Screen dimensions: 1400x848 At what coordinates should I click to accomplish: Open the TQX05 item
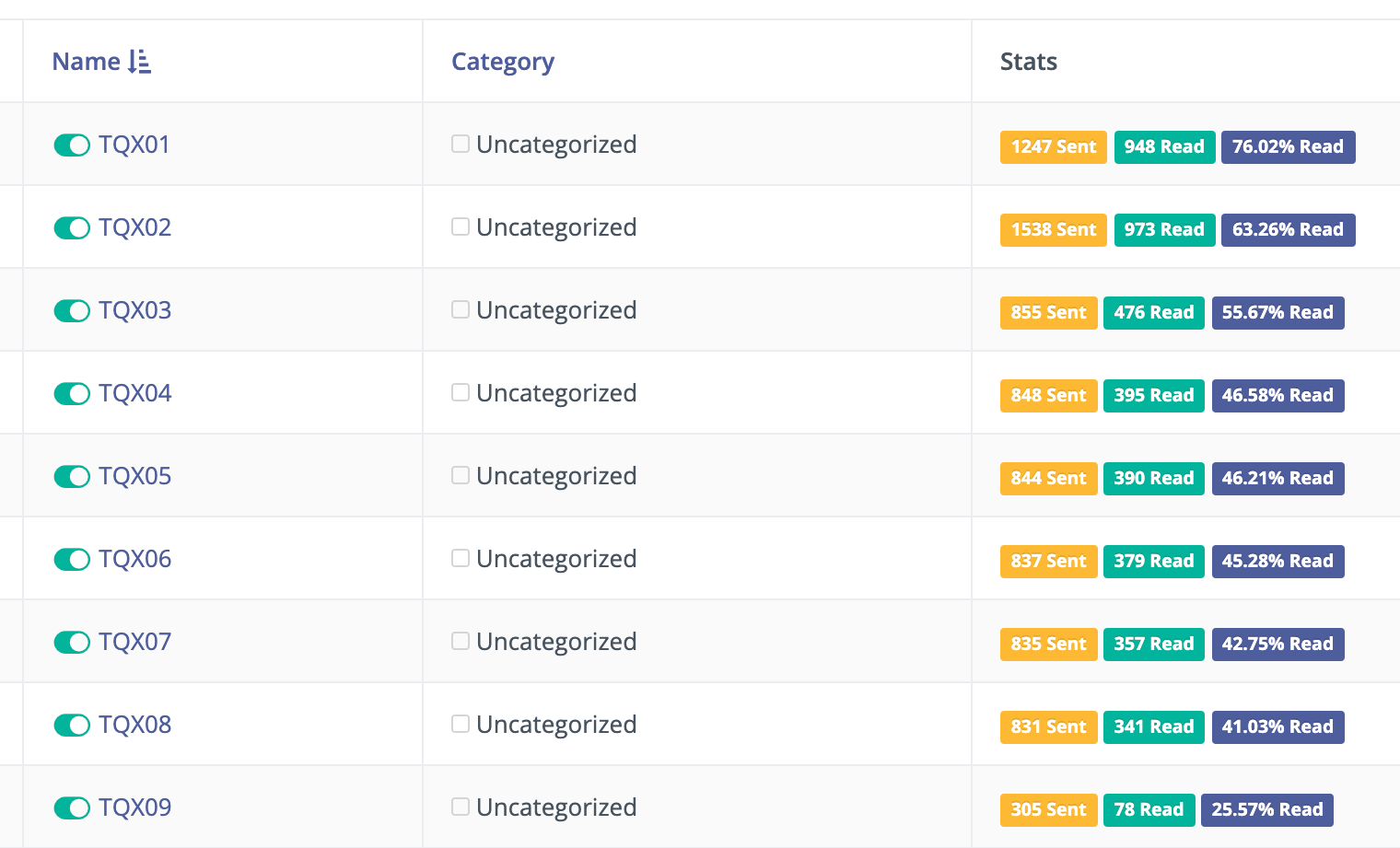tap(134, 476)
